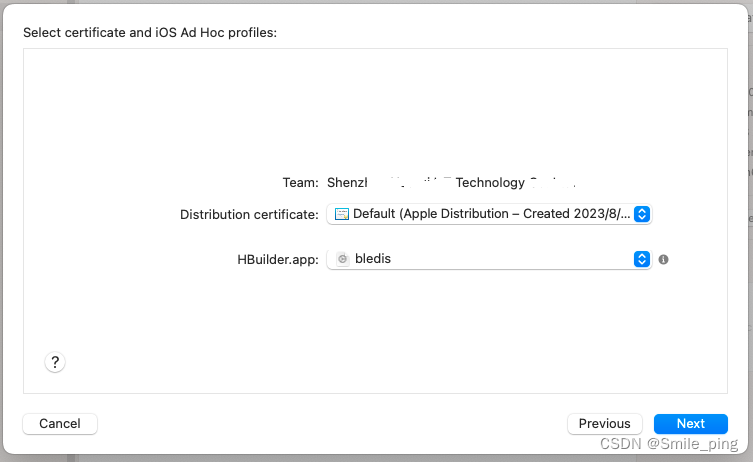Click the Team name text

coord(451,182)
